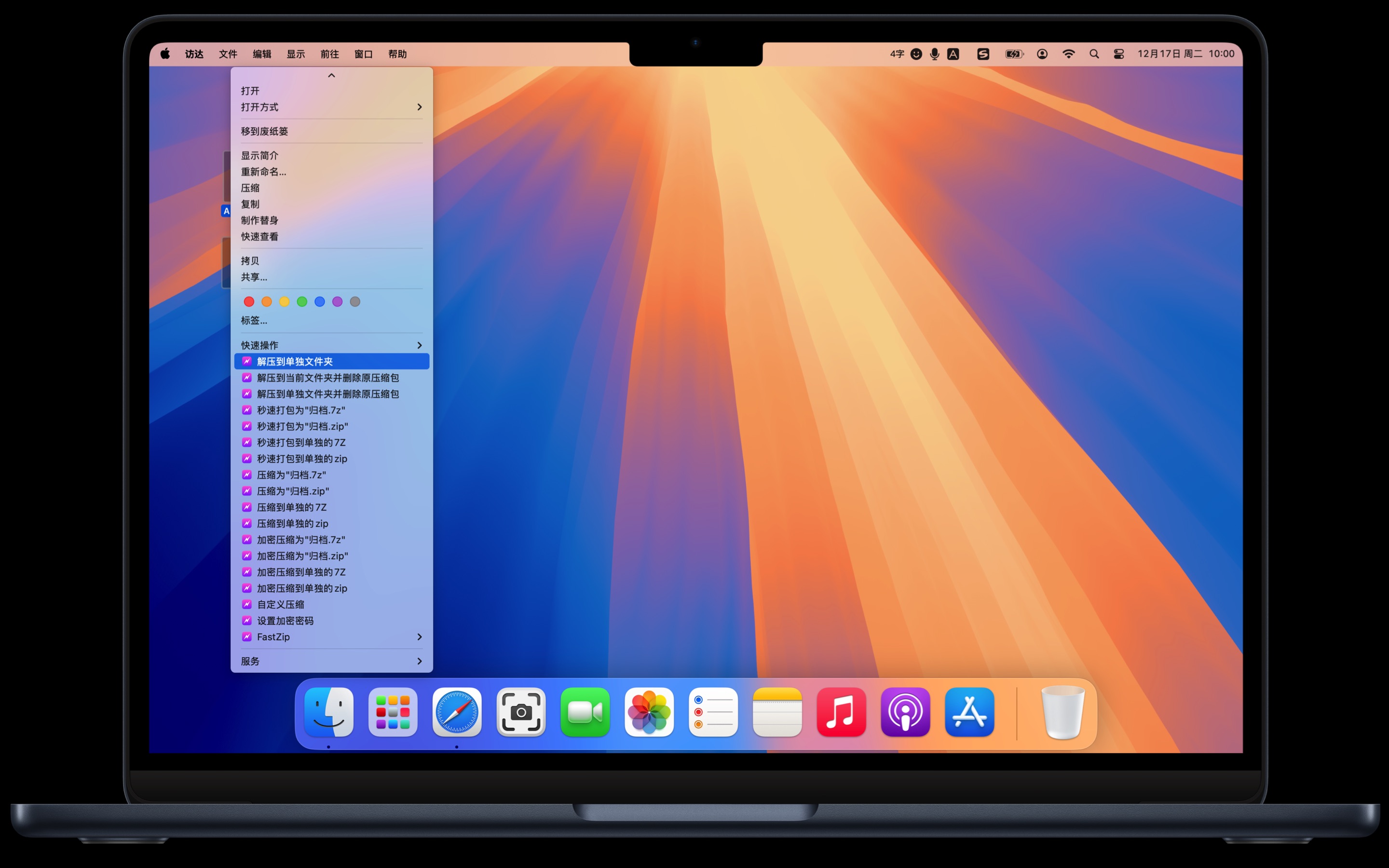1389x868 pixels.
Task: Click the microphone menu bar icon
Action: click(935, 54)
